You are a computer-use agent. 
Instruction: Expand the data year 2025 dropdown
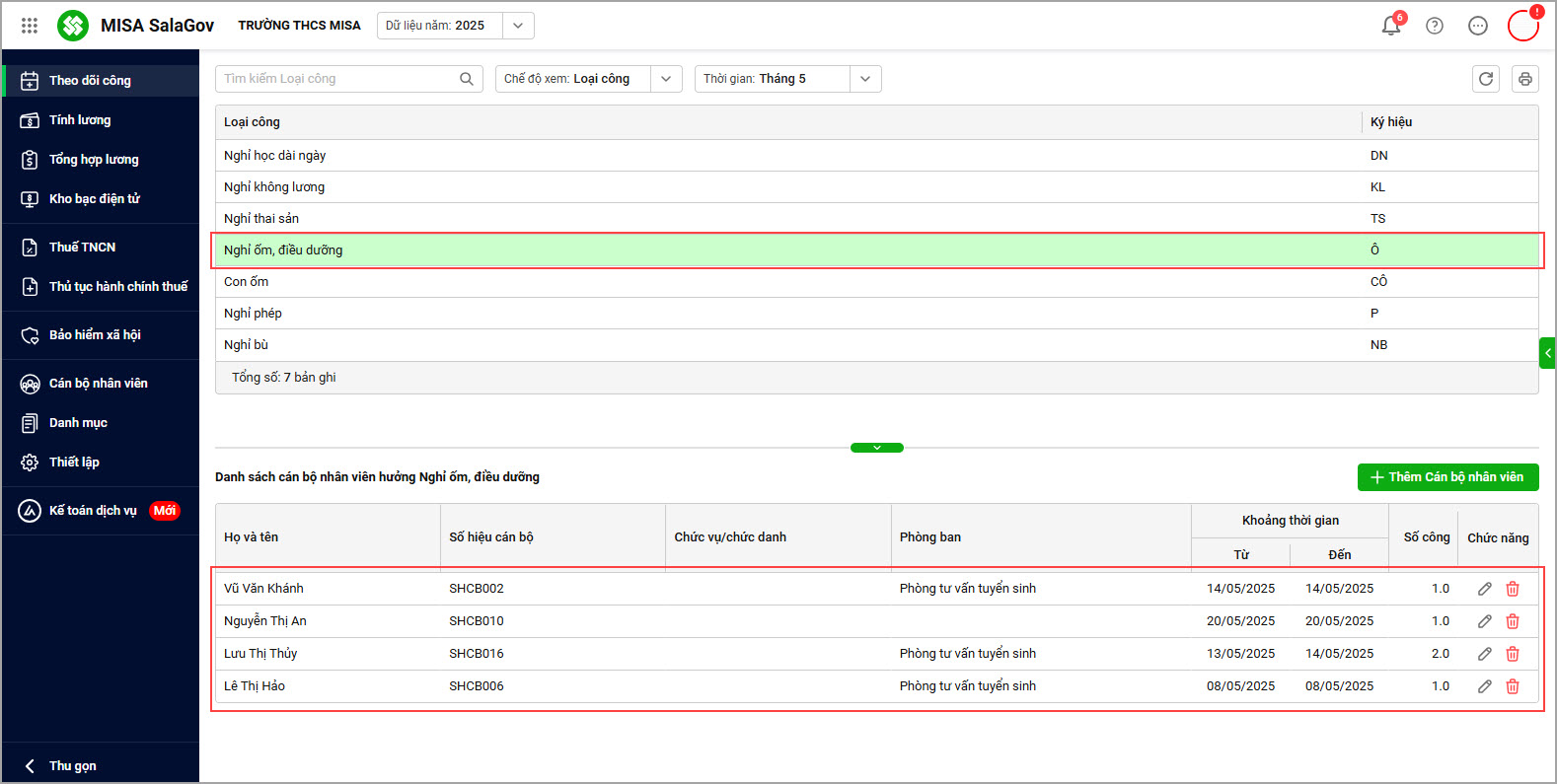pyautogui.click(x=518, y=26)
